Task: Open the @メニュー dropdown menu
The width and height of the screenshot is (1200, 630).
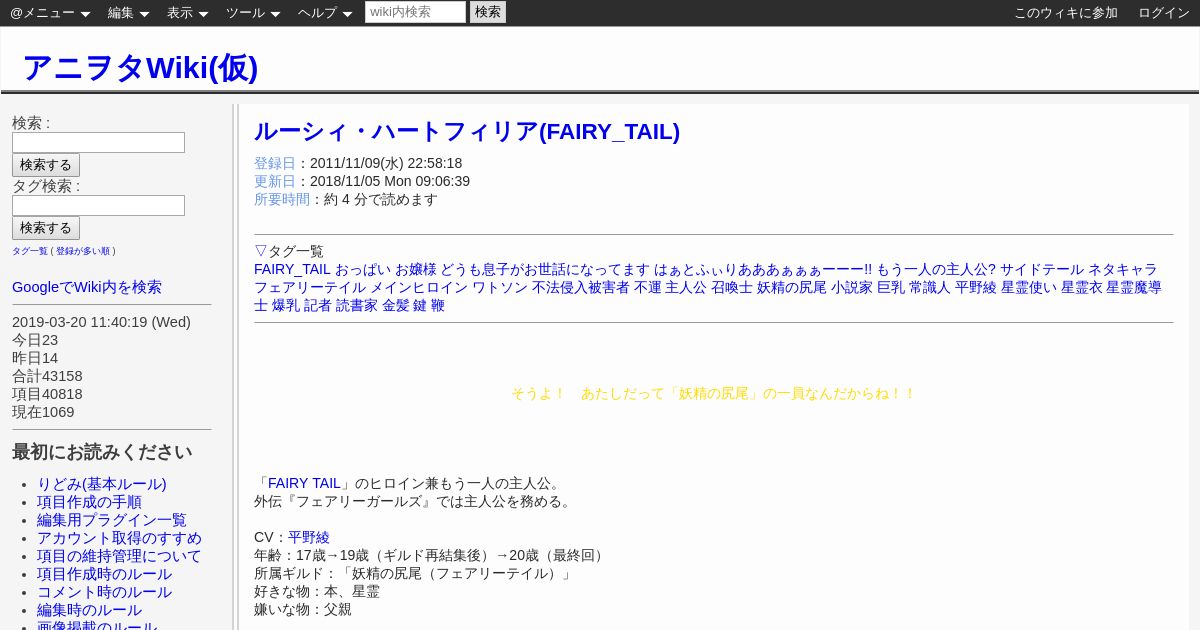Action: 50,13
